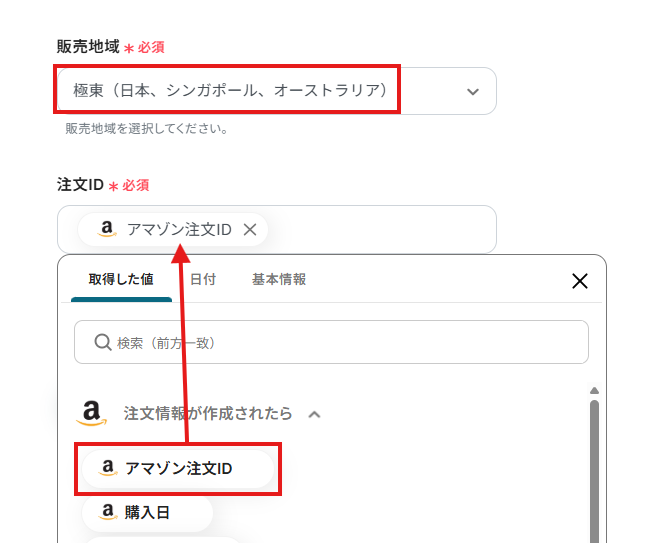Remove the アマゾン注文ID chip with X
Screen dimensions: 659x543
tap(250, 230)
